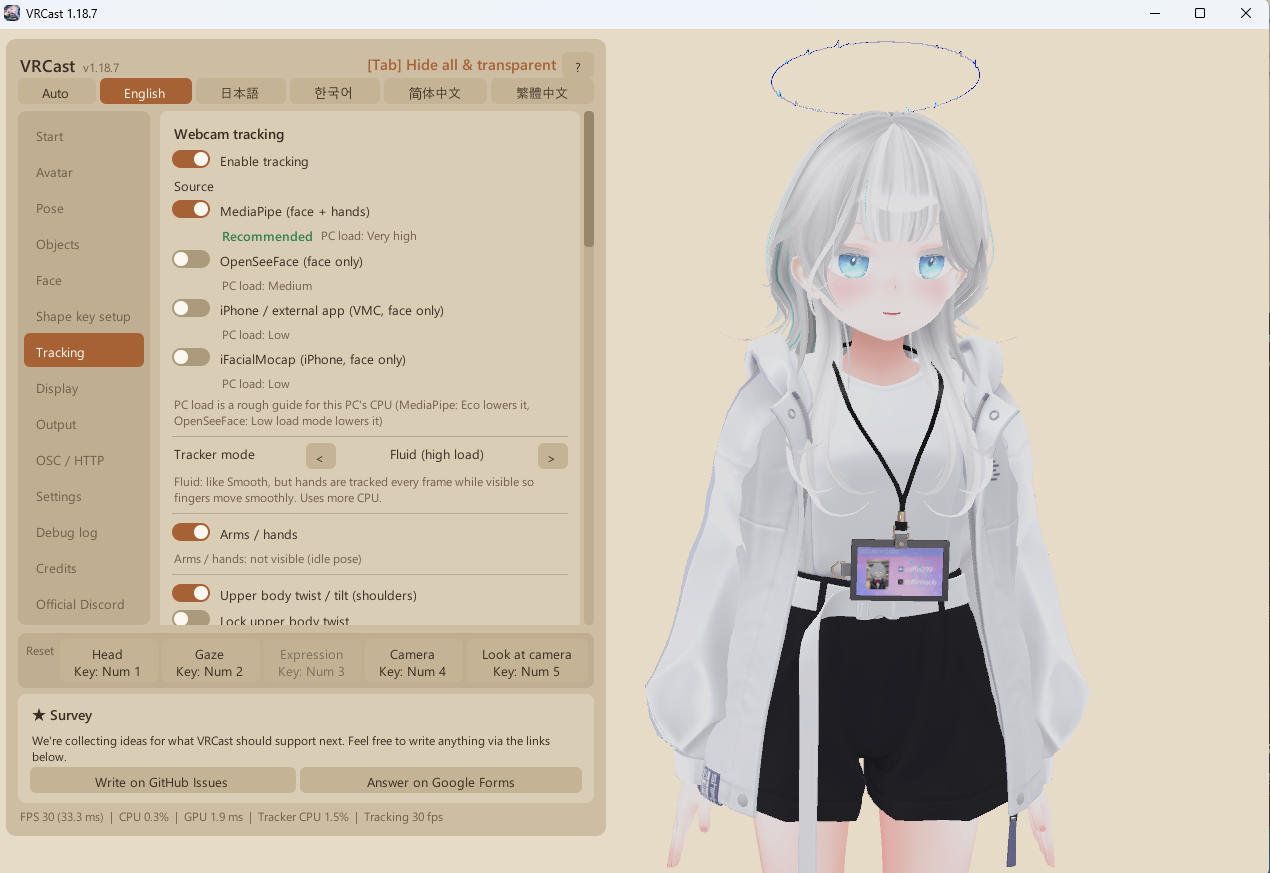Click the VRCast app icon in title bar
The width and height of the screenshot is (1270, 873).
12,13
